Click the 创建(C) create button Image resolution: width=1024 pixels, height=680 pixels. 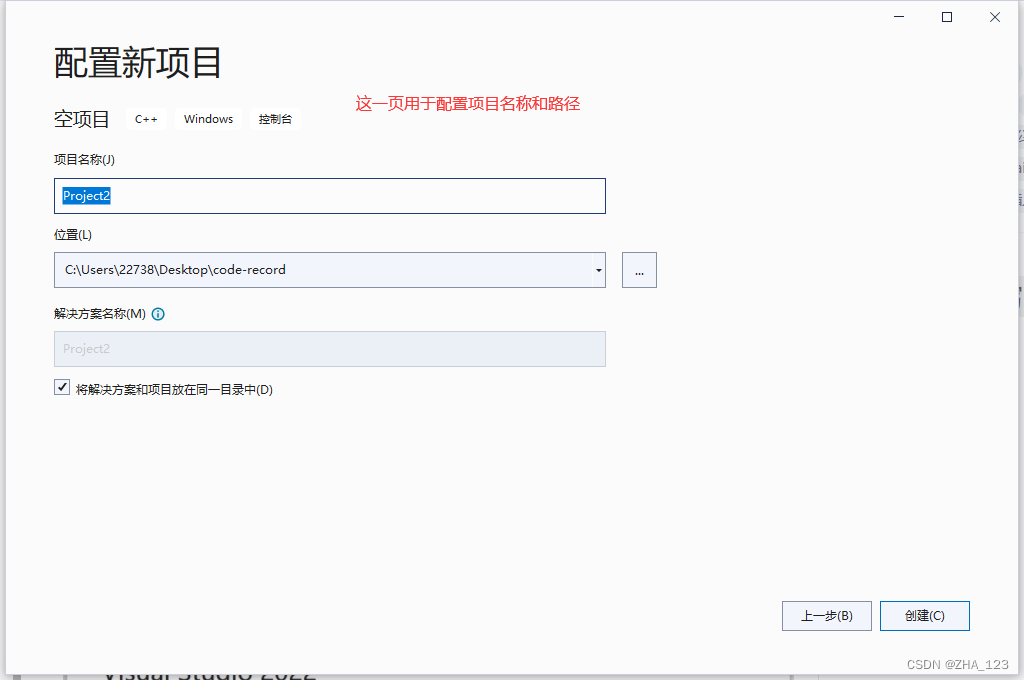924,616
